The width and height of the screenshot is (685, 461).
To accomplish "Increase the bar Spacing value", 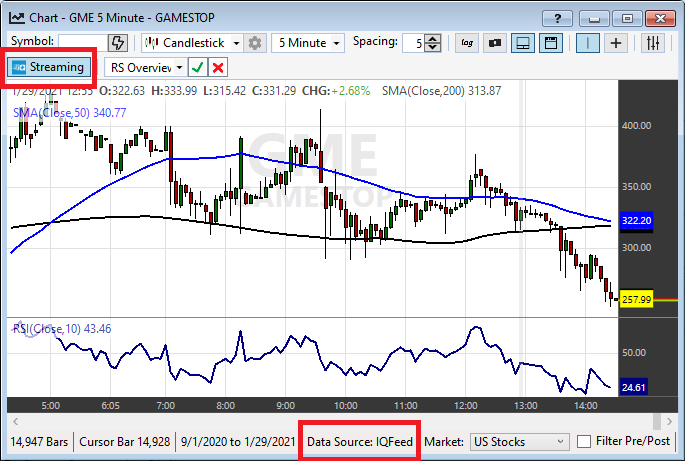I will pos(432,38).
